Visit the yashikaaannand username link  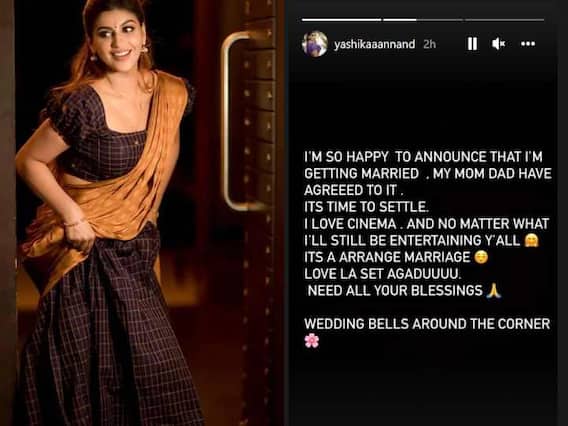374,44
